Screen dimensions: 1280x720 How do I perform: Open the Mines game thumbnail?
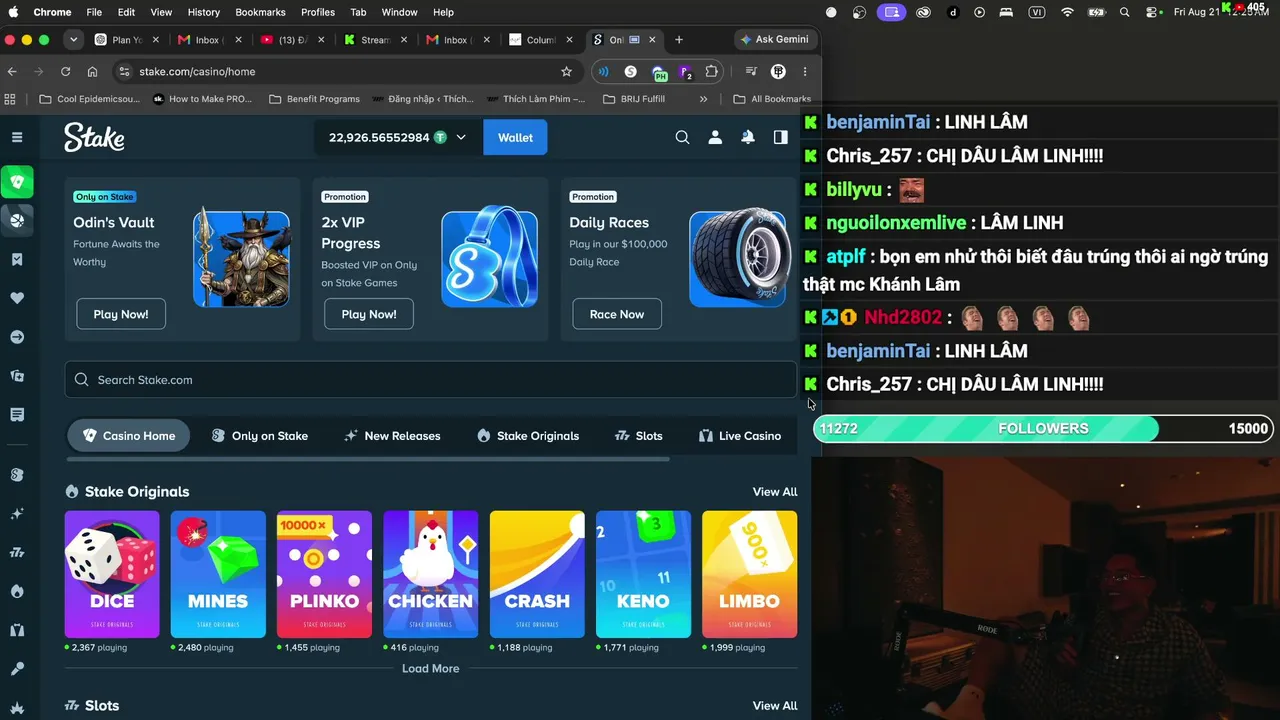tap(218, 574)
